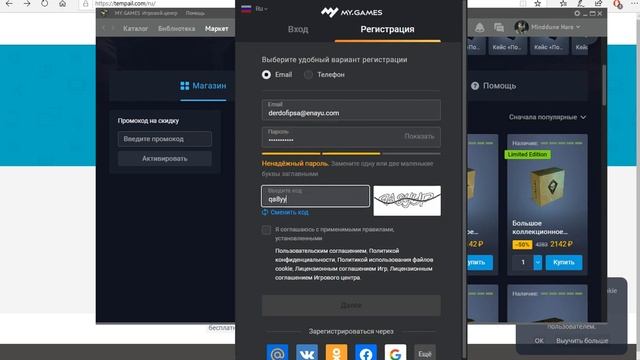Register via Odnoklassniki icon
The height and width of the screenshot is (360, 640).
336,353
